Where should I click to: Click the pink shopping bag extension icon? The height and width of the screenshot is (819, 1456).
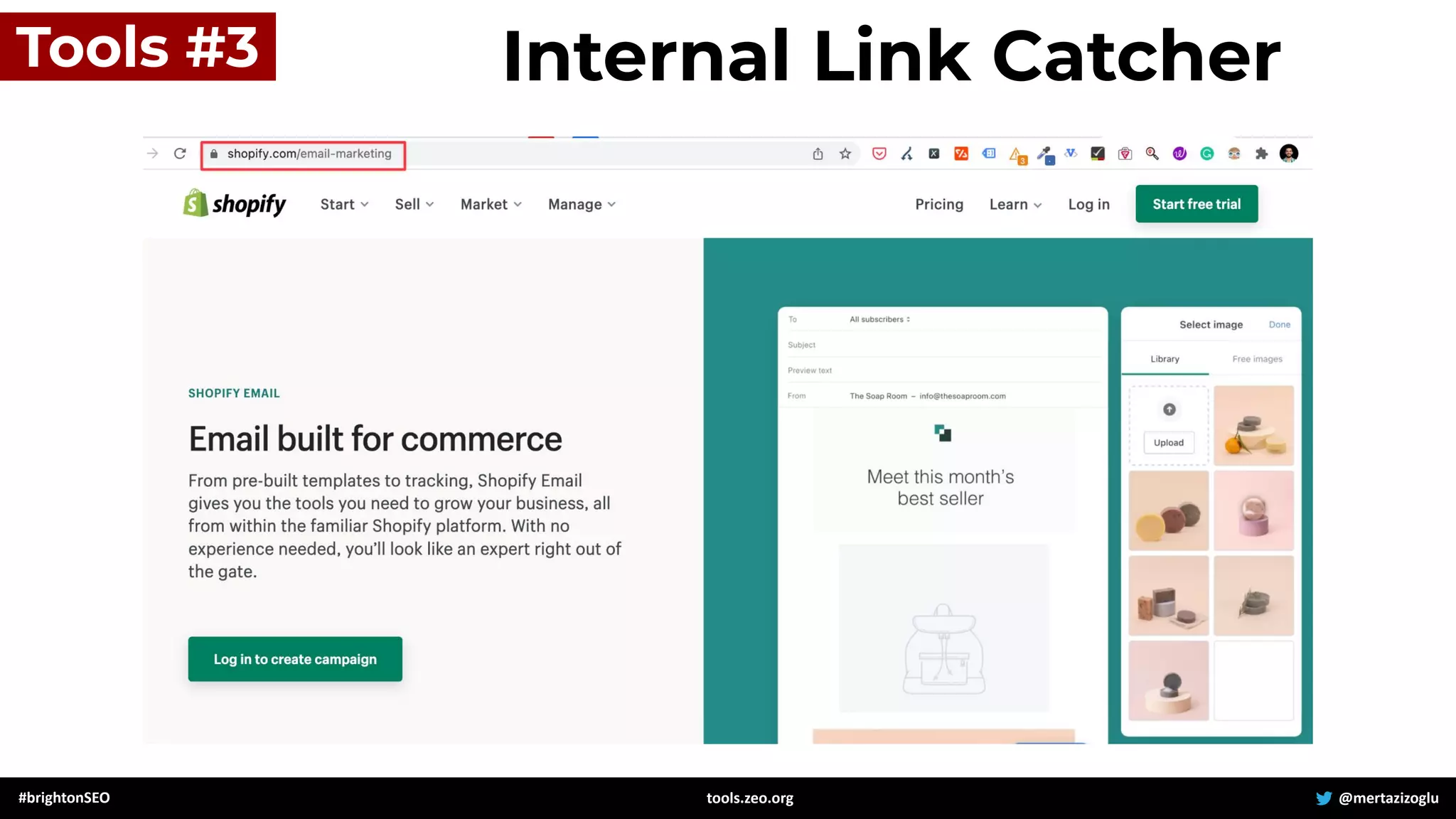tap(1125, 154)
